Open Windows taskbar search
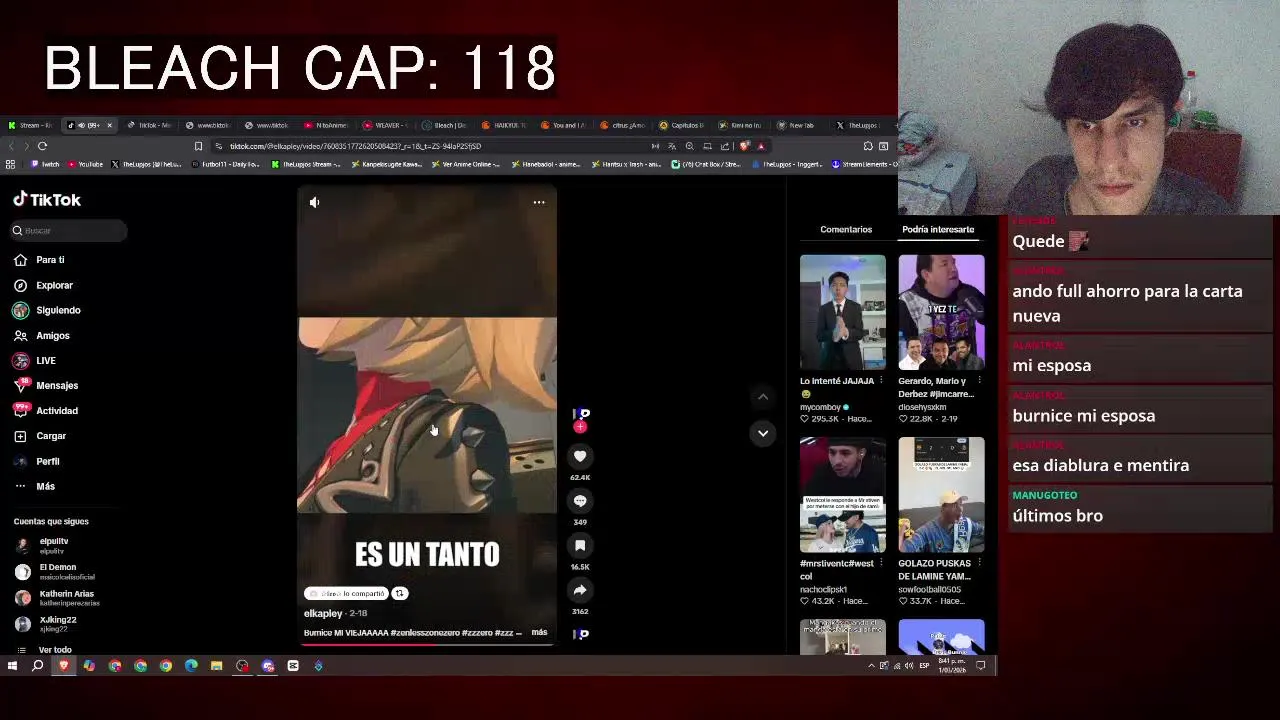The image size is (1280, 720). coord(38,666)
